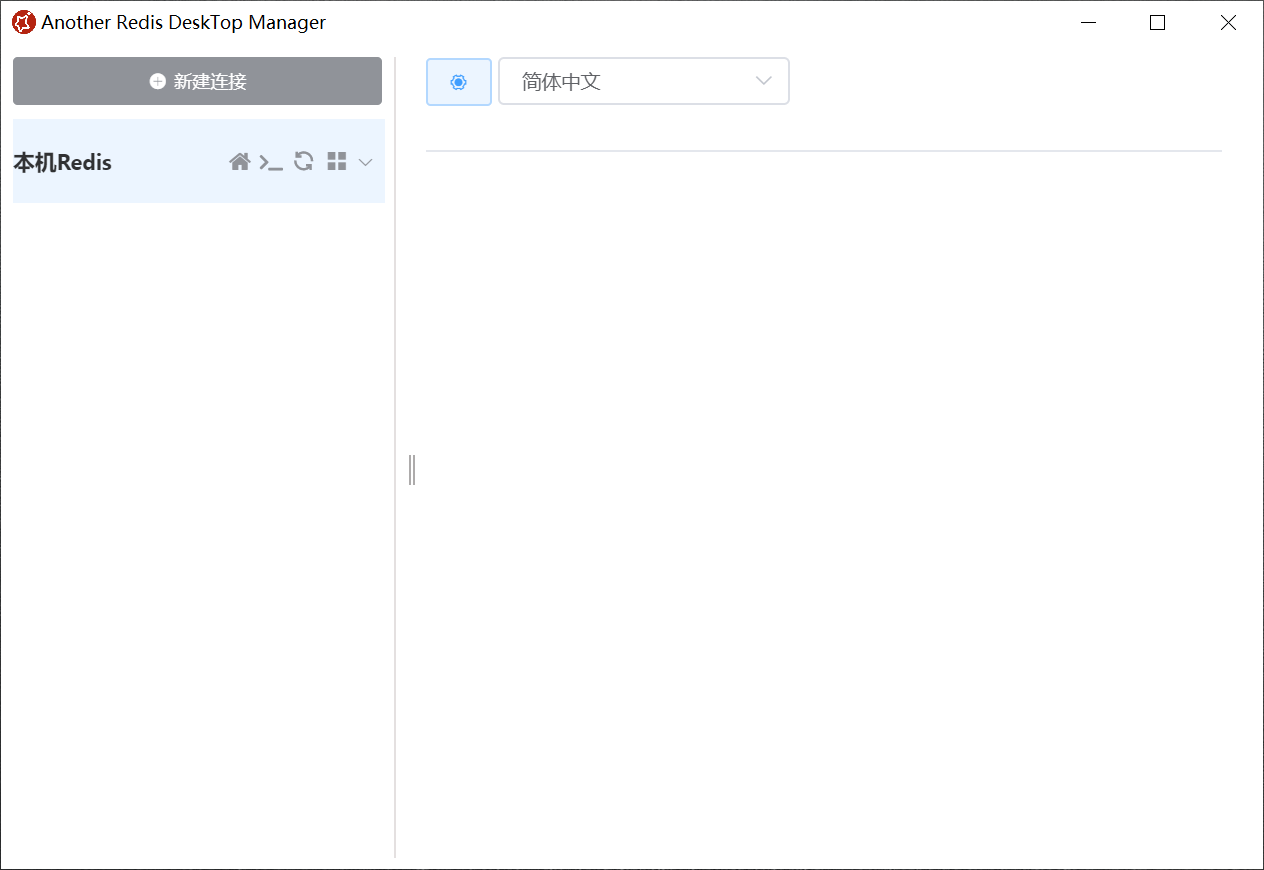This screenshot has height=870, width=1264.
Task: Close the Another Redis DeskTop Manager window
Action: tap(1228, 22)
